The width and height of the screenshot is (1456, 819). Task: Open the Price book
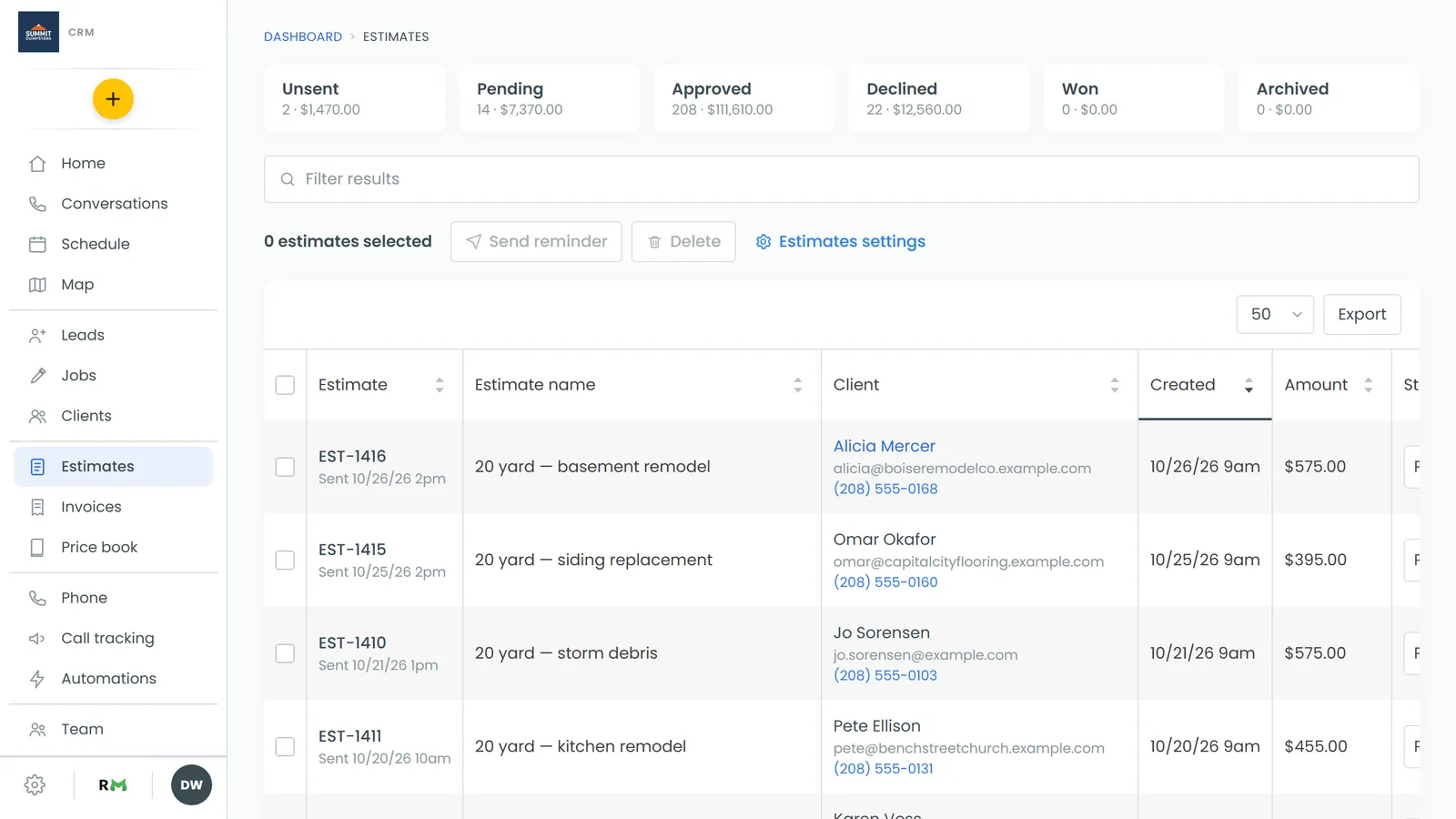(x=113, y=547)
